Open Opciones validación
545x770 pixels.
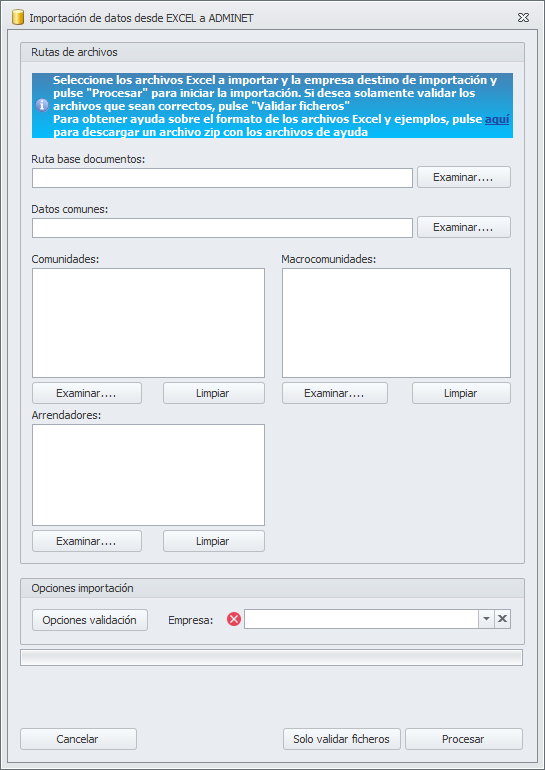click(90, 620)
